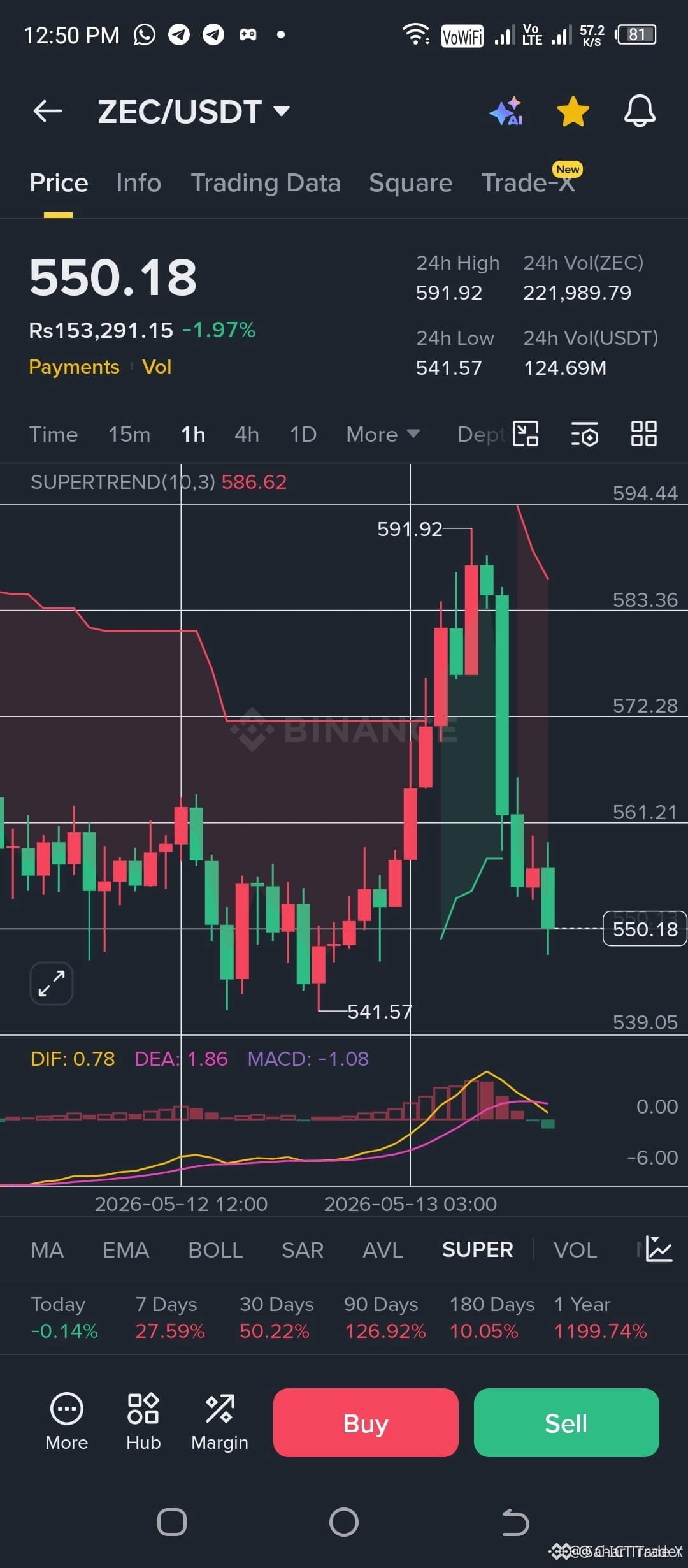
Task: Open the Depth chart view
Action: [482, 435]
